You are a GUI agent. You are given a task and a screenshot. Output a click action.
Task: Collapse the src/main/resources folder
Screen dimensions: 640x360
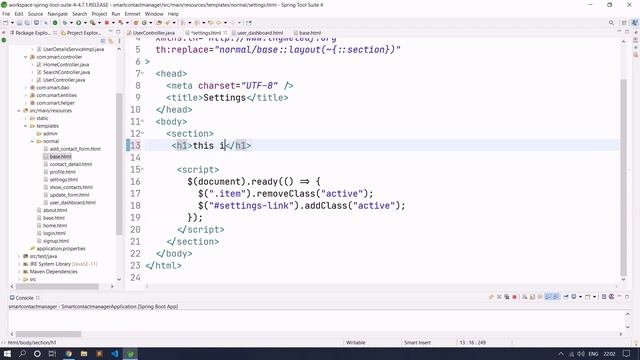(x=19, y=111)
